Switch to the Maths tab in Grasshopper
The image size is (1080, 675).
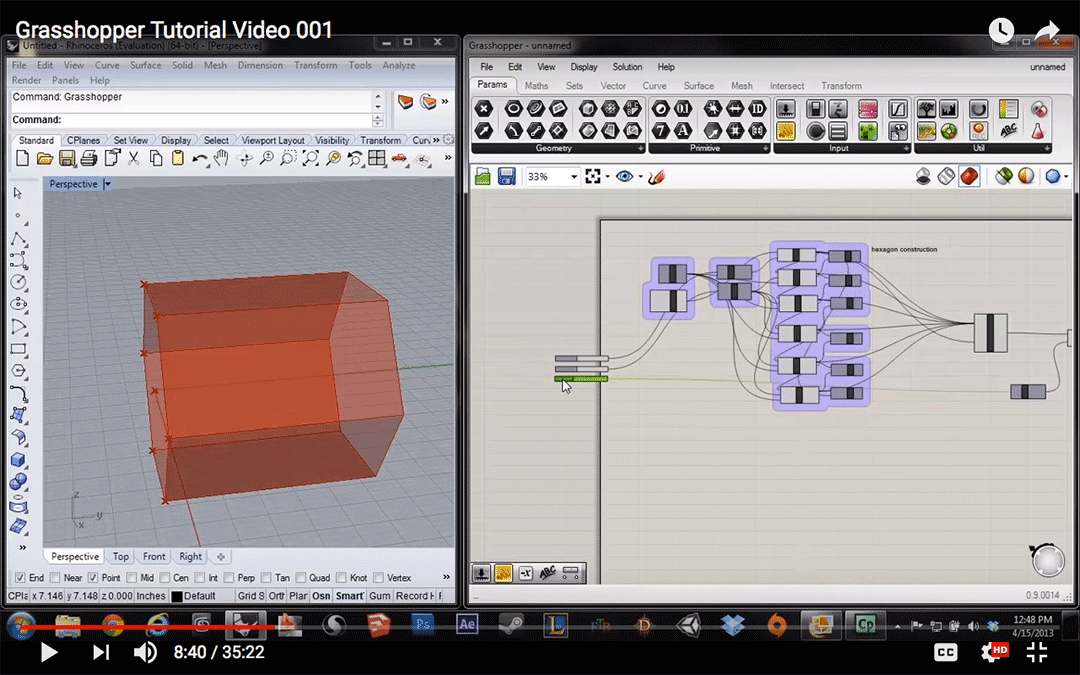(536, 86)
